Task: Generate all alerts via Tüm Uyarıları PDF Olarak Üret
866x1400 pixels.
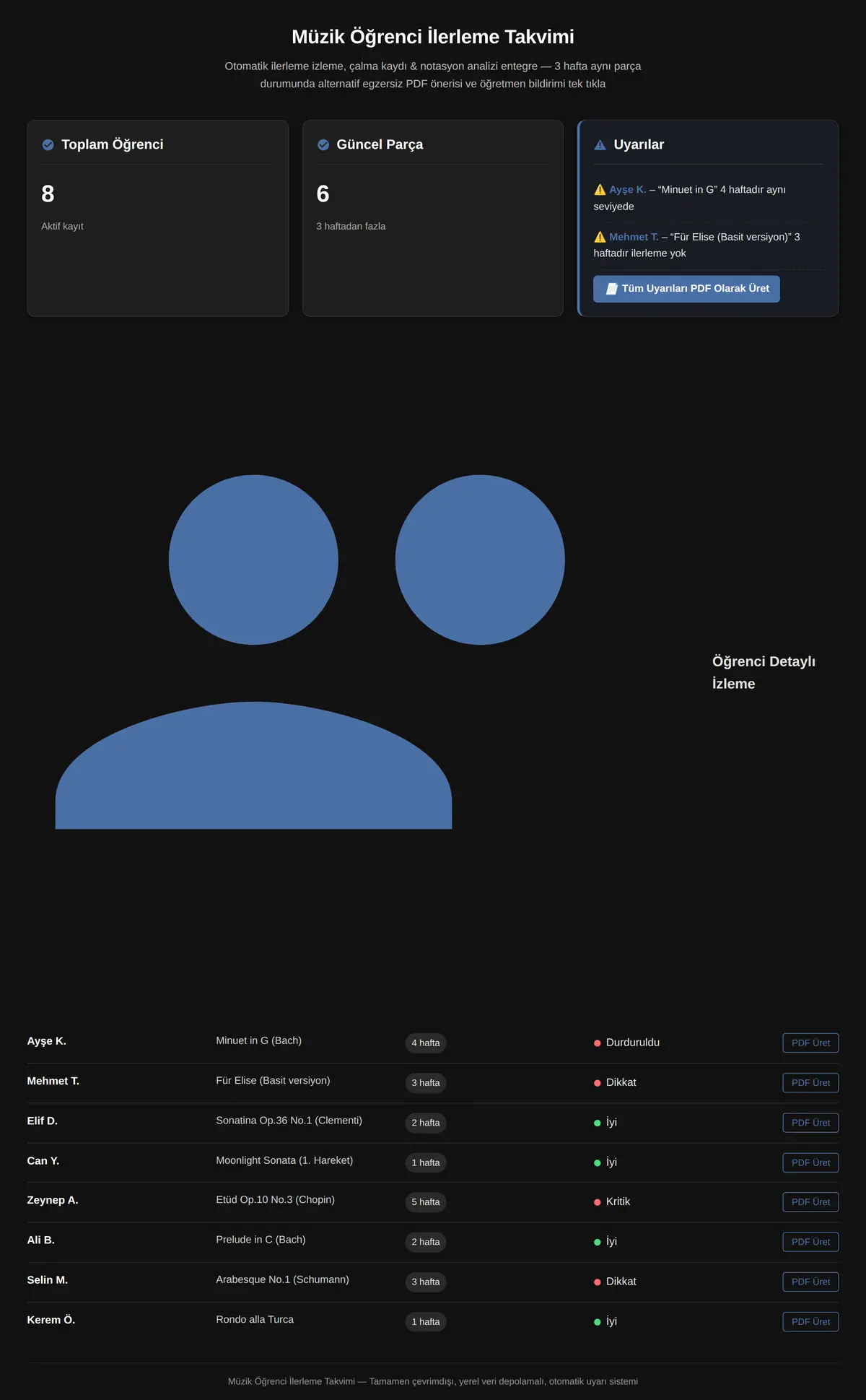Action: pyautogui.click(x=686, y=289)
